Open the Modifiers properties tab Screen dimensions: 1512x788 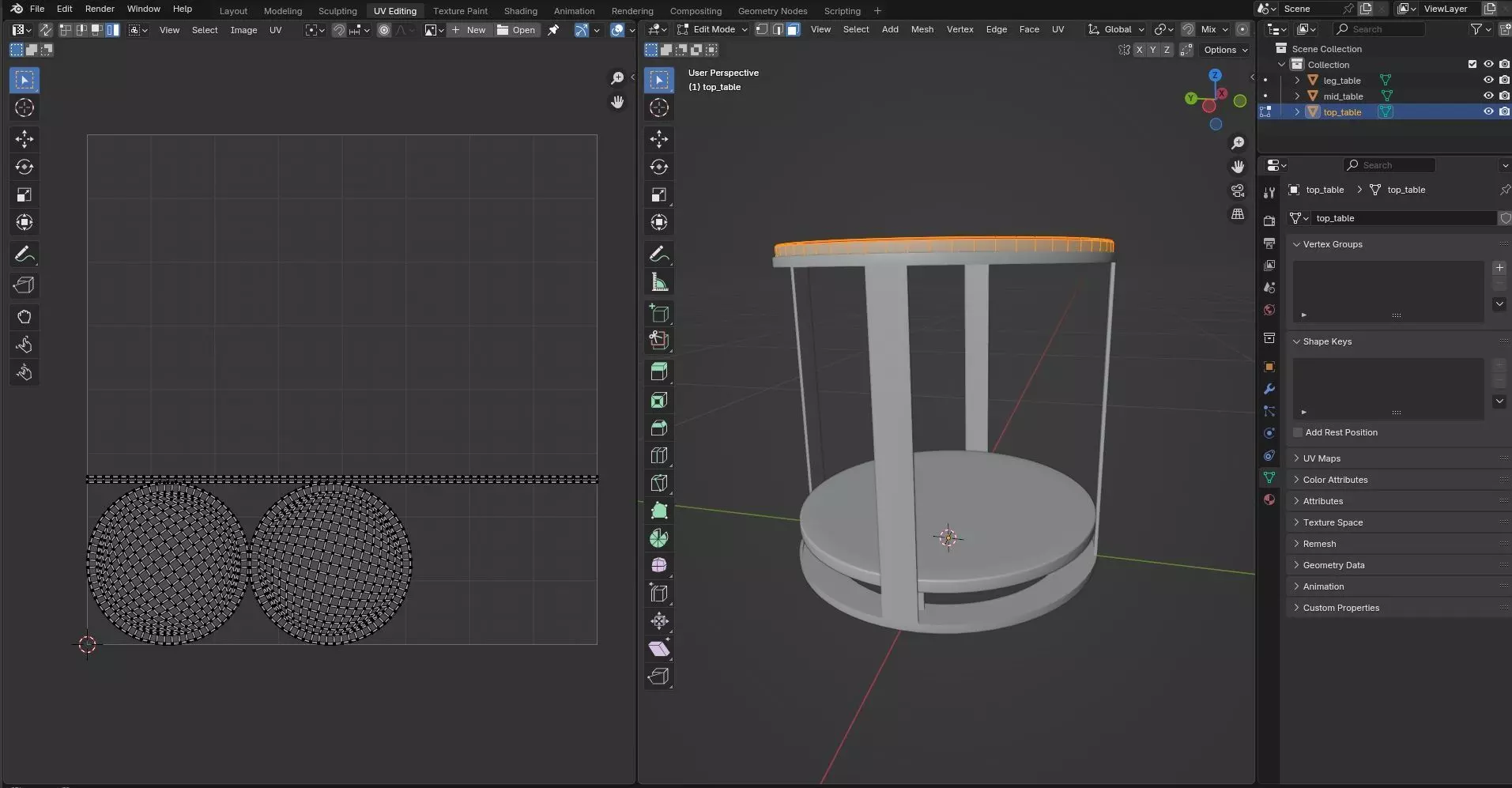pyautogui.click(x=1269, y=389)
